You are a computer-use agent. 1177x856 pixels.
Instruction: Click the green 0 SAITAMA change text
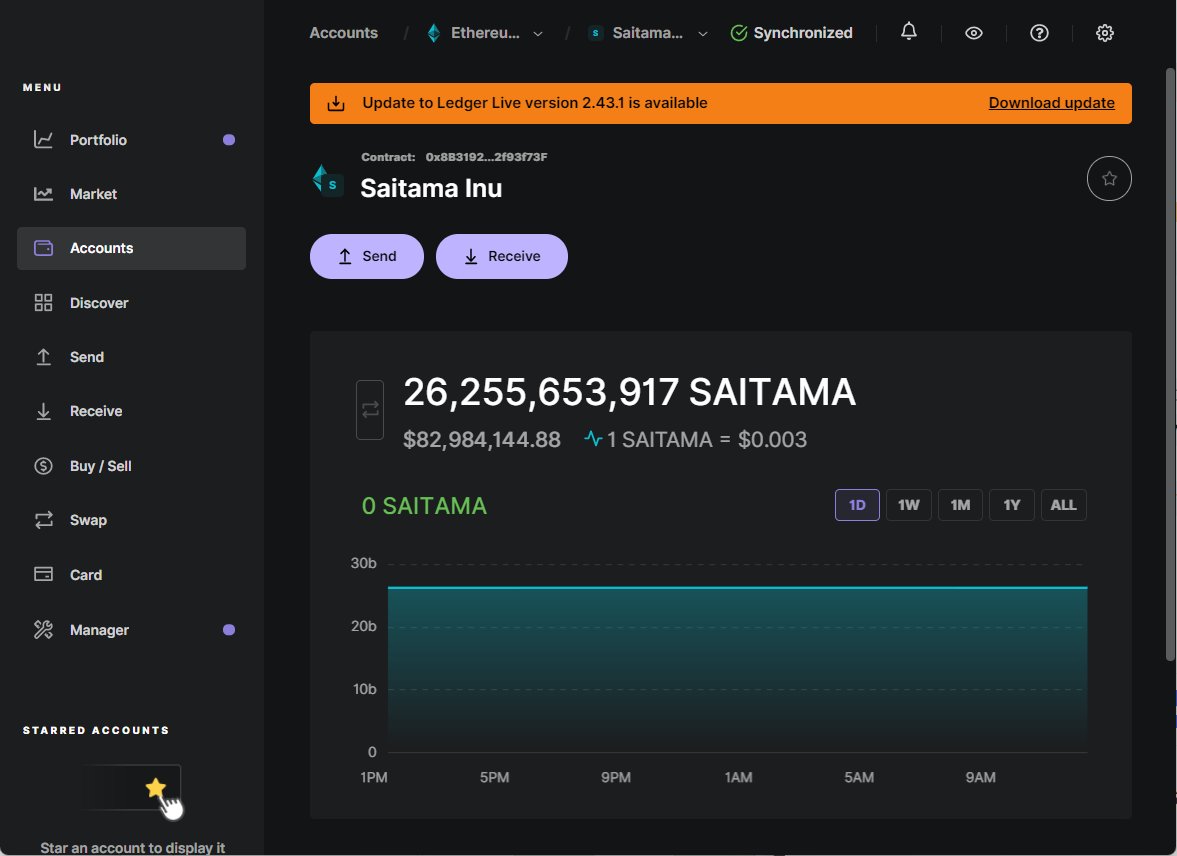click(424, 506)
